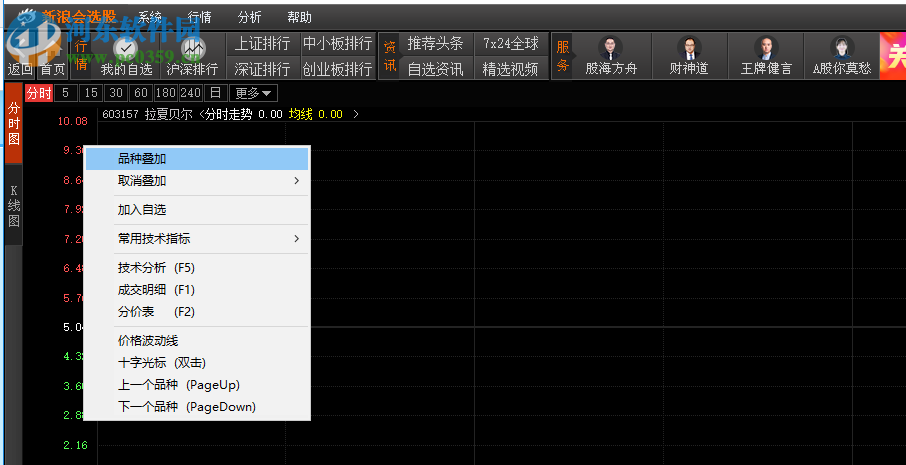Image resolution: width=906 pixels, height=465 pixels.
Task: Select the 180 minute period
Action: pyautogui.click(x=166, y=93)
